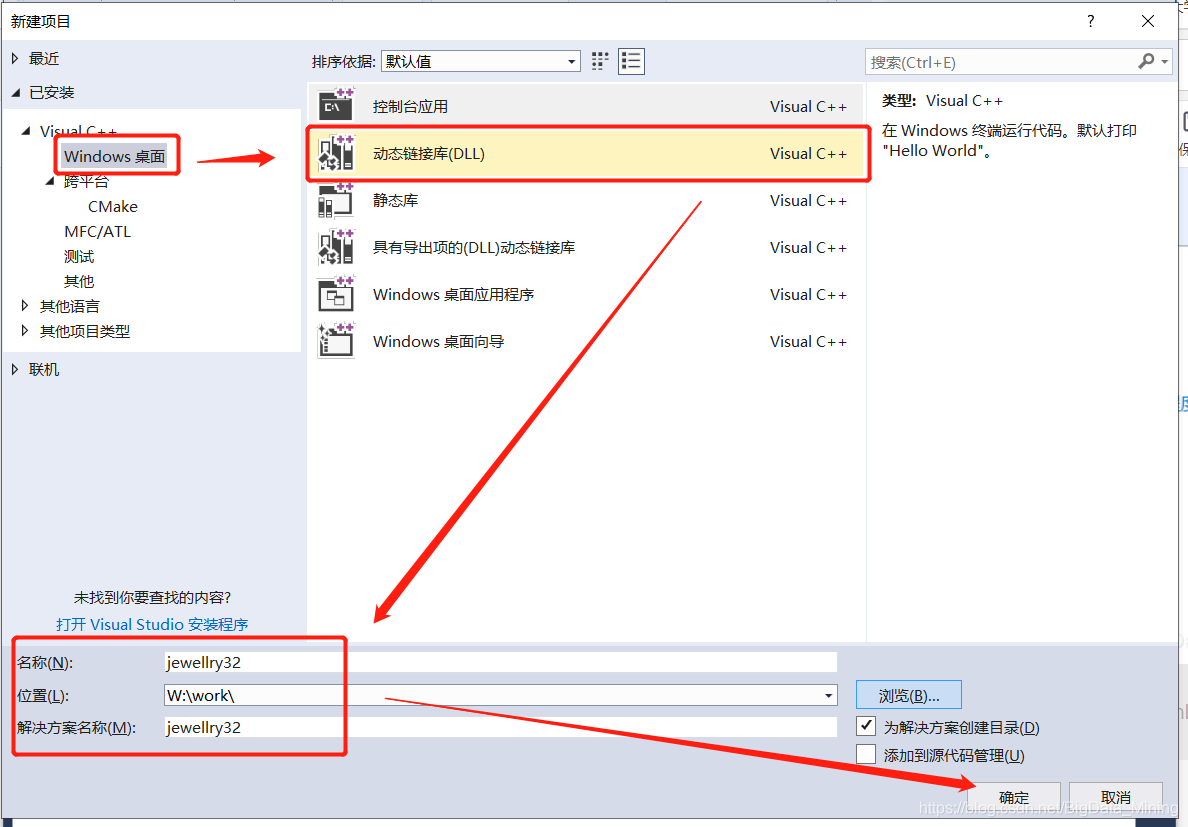Click the DLL with exports template icon

point(336,247)
